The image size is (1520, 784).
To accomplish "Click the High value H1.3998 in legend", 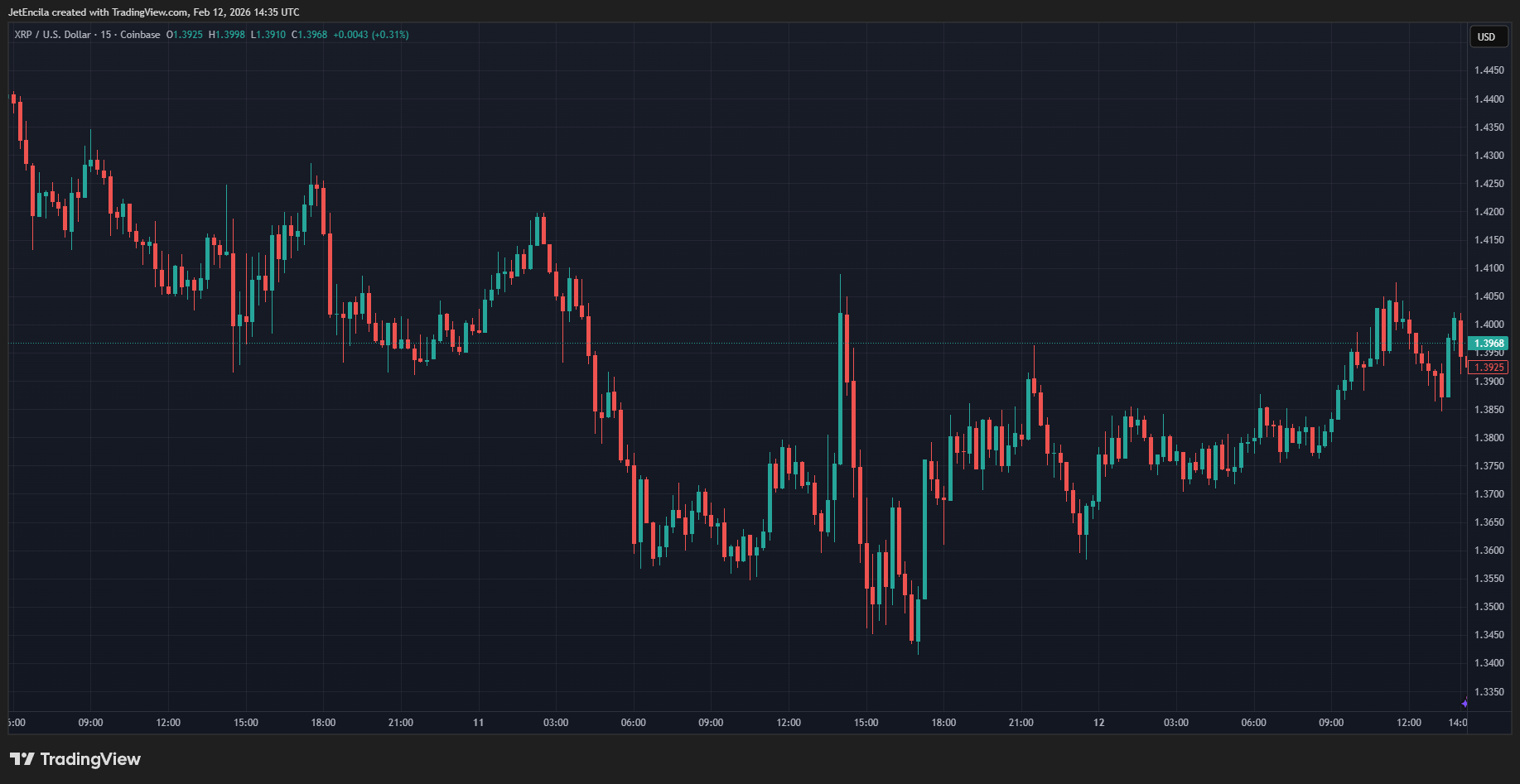I will pos(226,35).
